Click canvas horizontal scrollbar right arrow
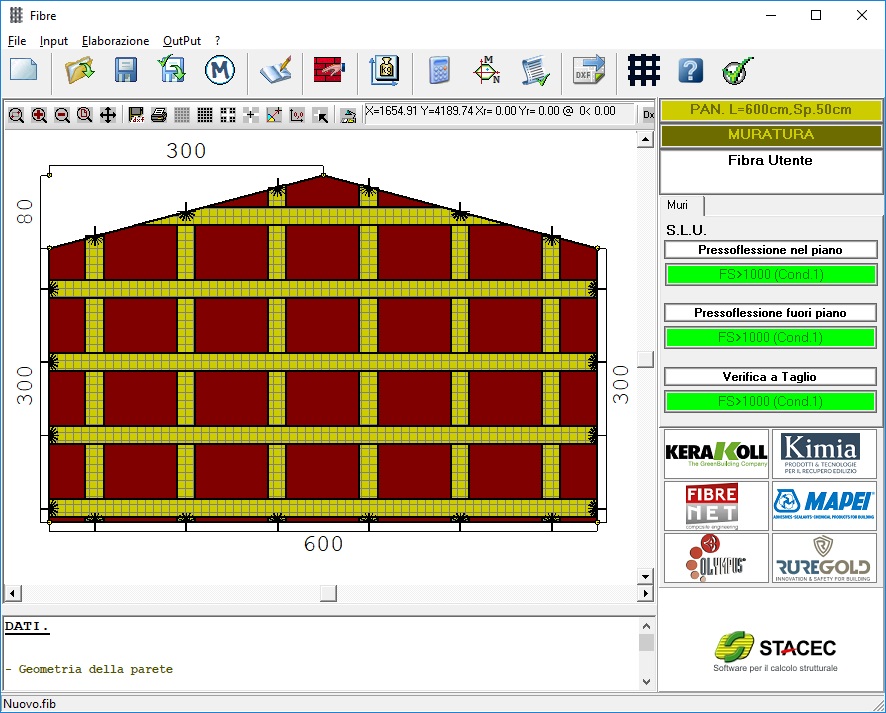Image resolution: width=886 pixels, height=713 pixels. (645, 593)
